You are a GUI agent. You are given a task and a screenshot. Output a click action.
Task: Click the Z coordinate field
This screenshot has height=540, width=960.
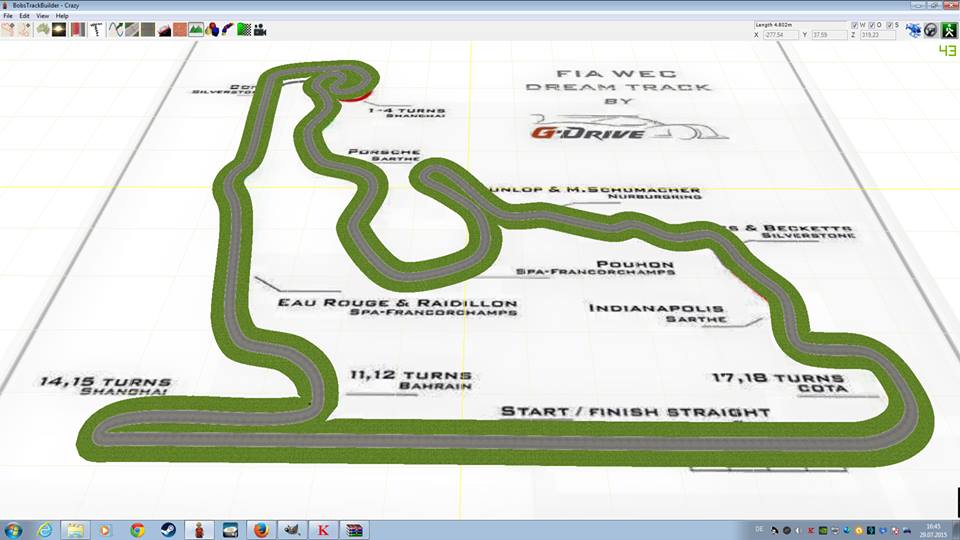(877, 35)
